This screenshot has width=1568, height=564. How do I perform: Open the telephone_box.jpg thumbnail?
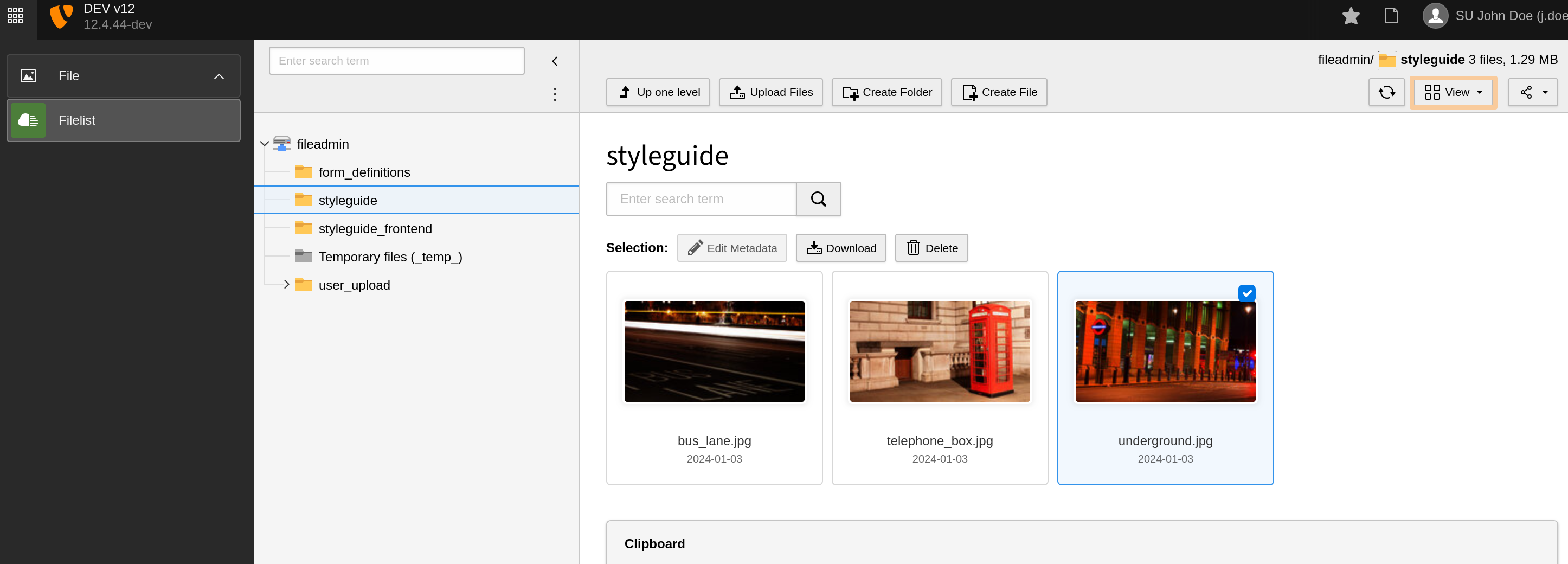[x=939, y=351]
